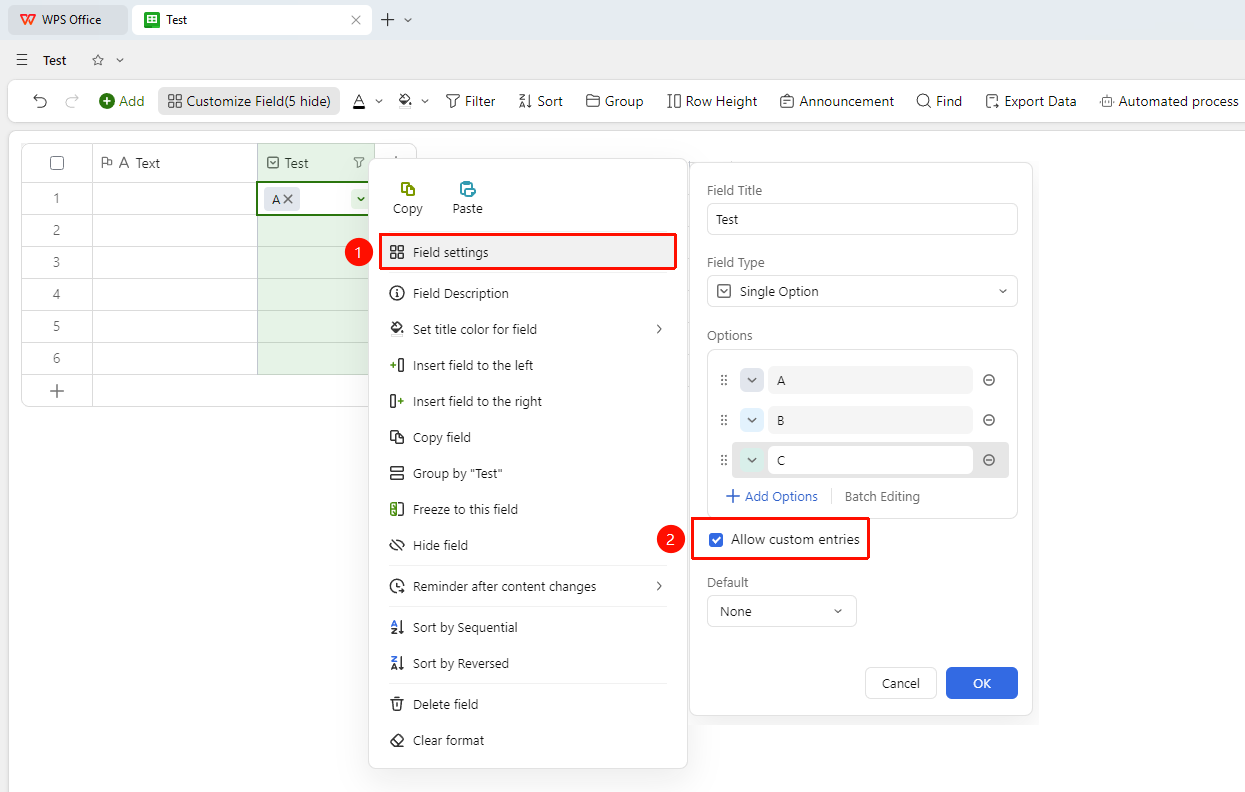Open the hamburger menu icon
This screenshot has width=1245, height=792.
pos(22,60)
